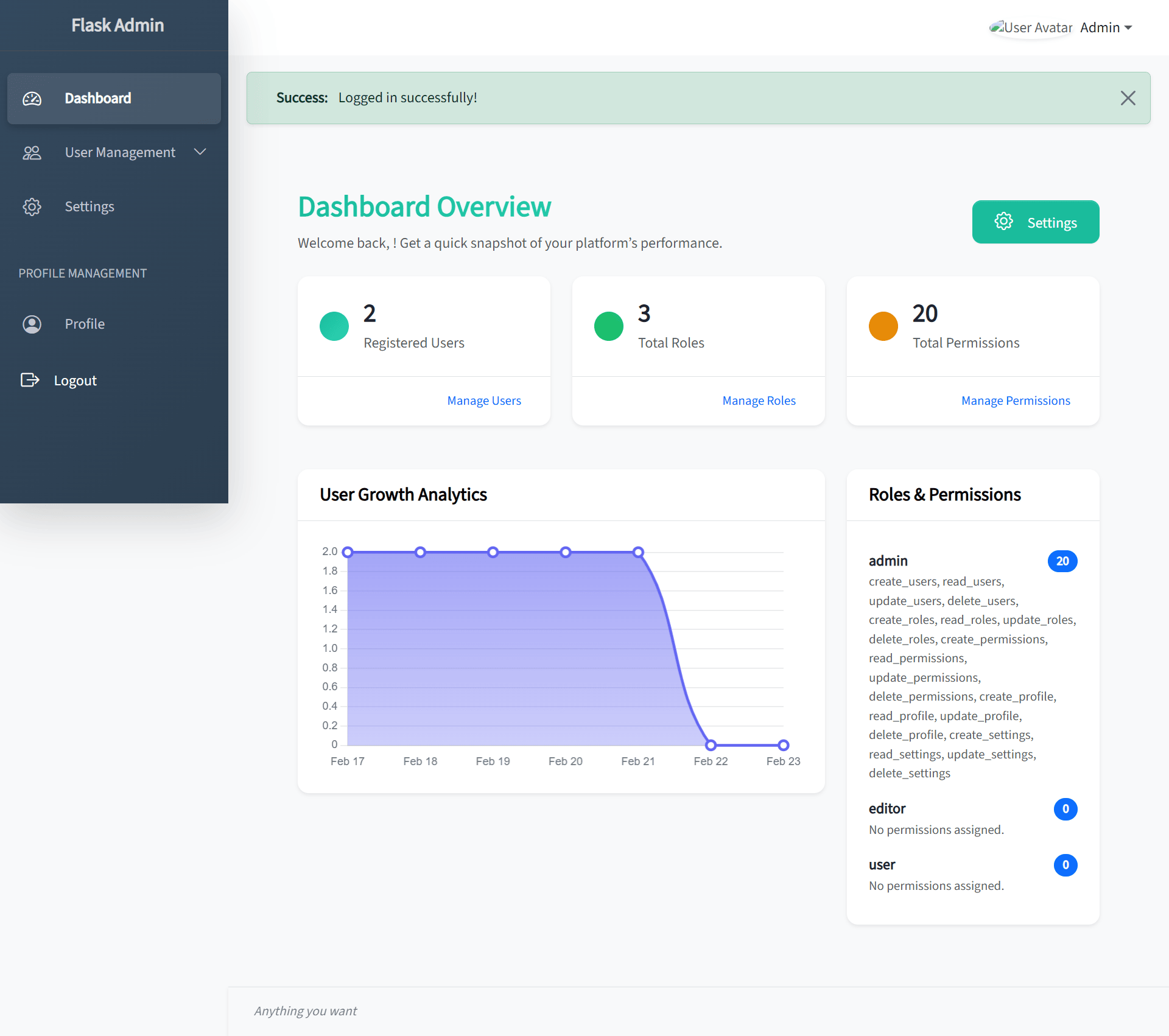Screen dimensions: 1169x1036
Task: Click gear icon on green Settings button
Action: click(1003, 222)
